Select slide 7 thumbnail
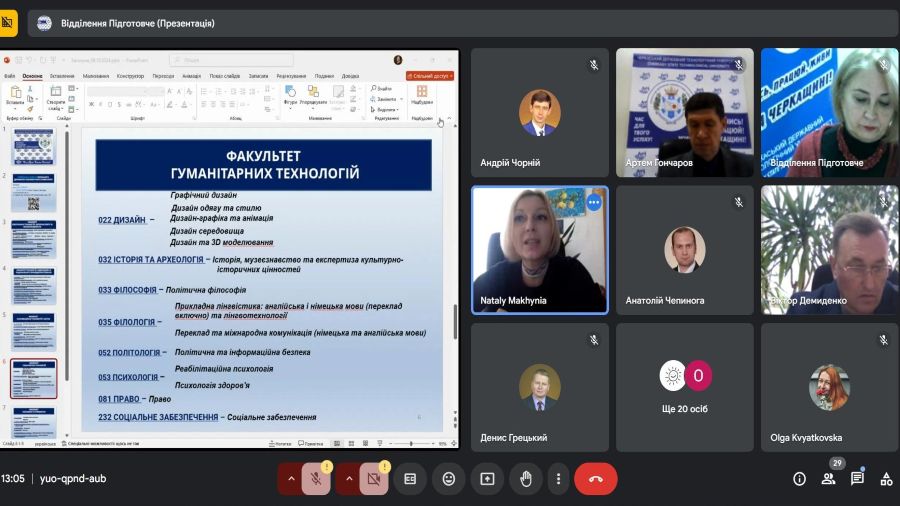This screenshot has height=506, width=900. coord(34,422)
